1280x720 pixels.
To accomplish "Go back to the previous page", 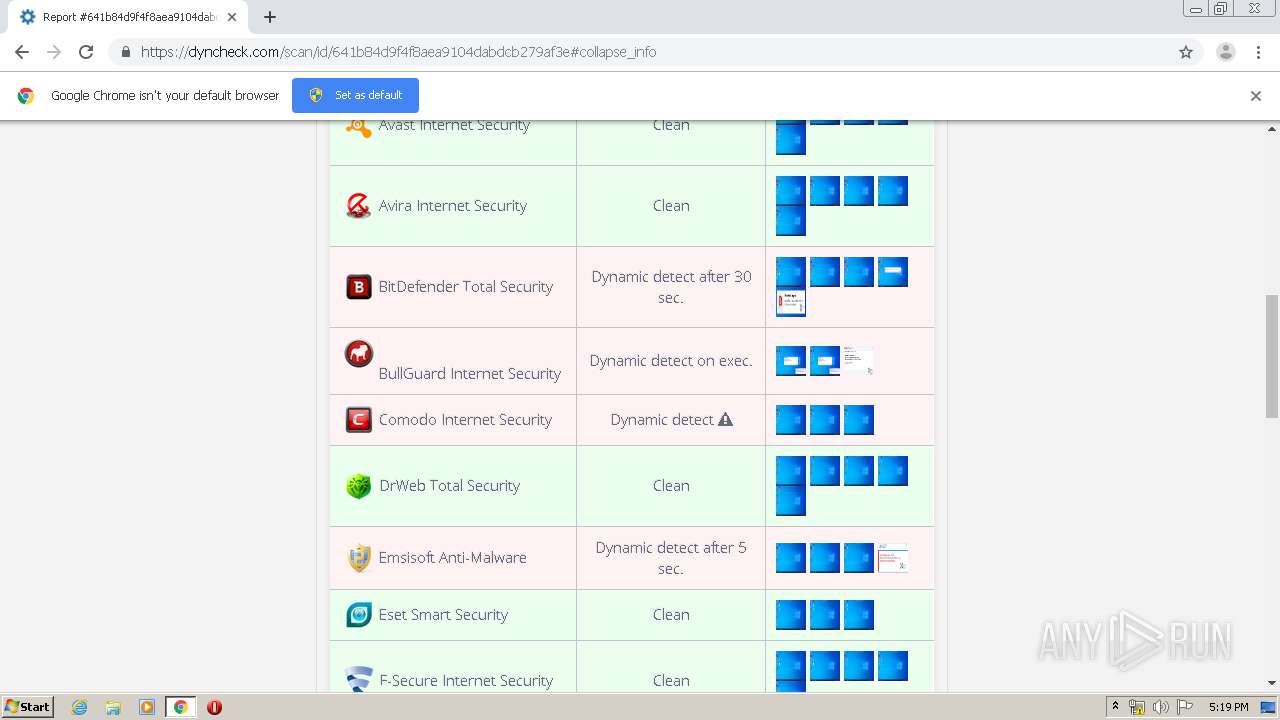I will (22, 52).
